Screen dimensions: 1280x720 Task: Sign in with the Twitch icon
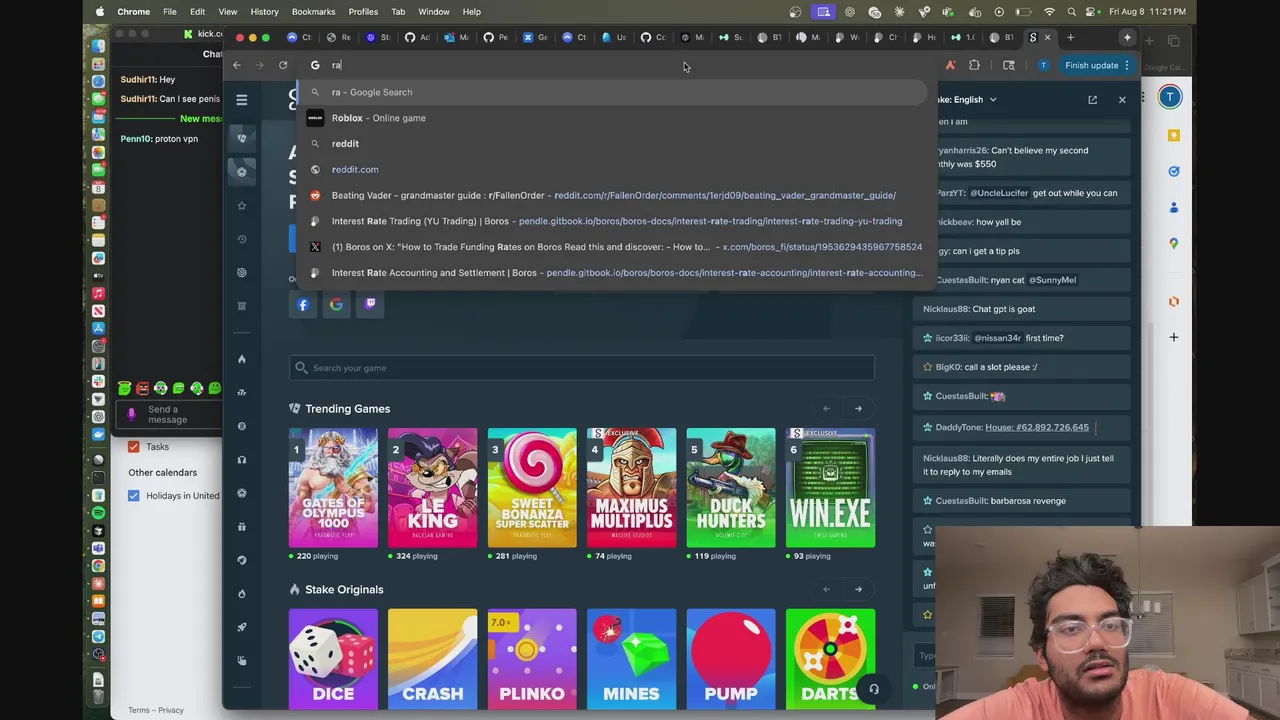(x=370, y=305)
